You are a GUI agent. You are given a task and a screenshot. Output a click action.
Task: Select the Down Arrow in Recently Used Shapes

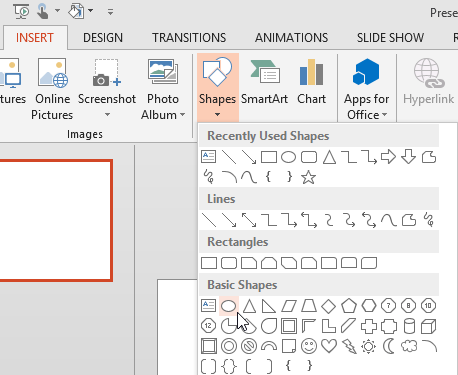(408, 157)
